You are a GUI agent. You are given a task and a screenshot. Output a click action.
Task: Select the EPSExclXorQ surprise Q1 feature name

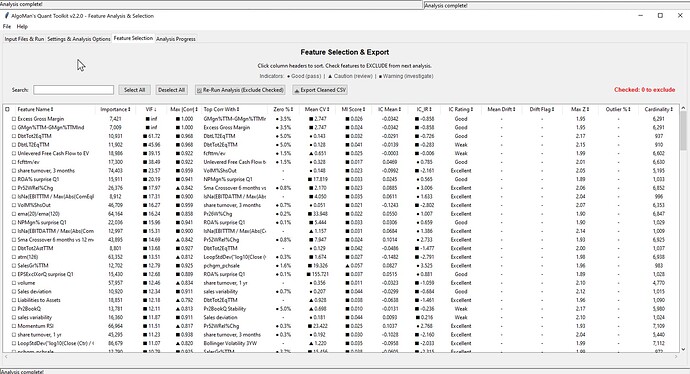tap(45, 274)
